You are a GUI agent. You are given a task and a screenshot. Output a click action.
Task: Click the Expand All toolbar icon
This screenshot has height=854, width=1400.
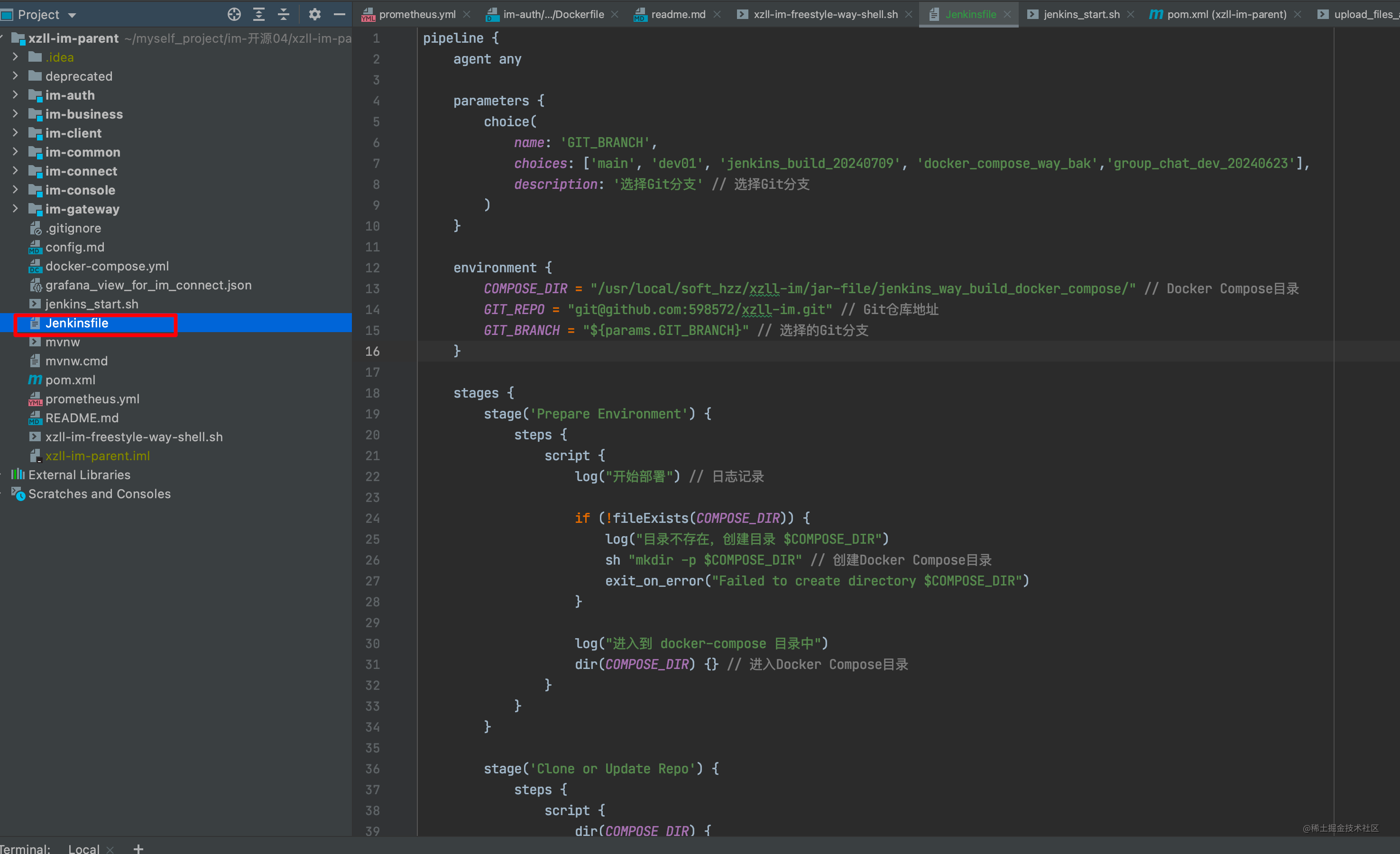[259, 14]
